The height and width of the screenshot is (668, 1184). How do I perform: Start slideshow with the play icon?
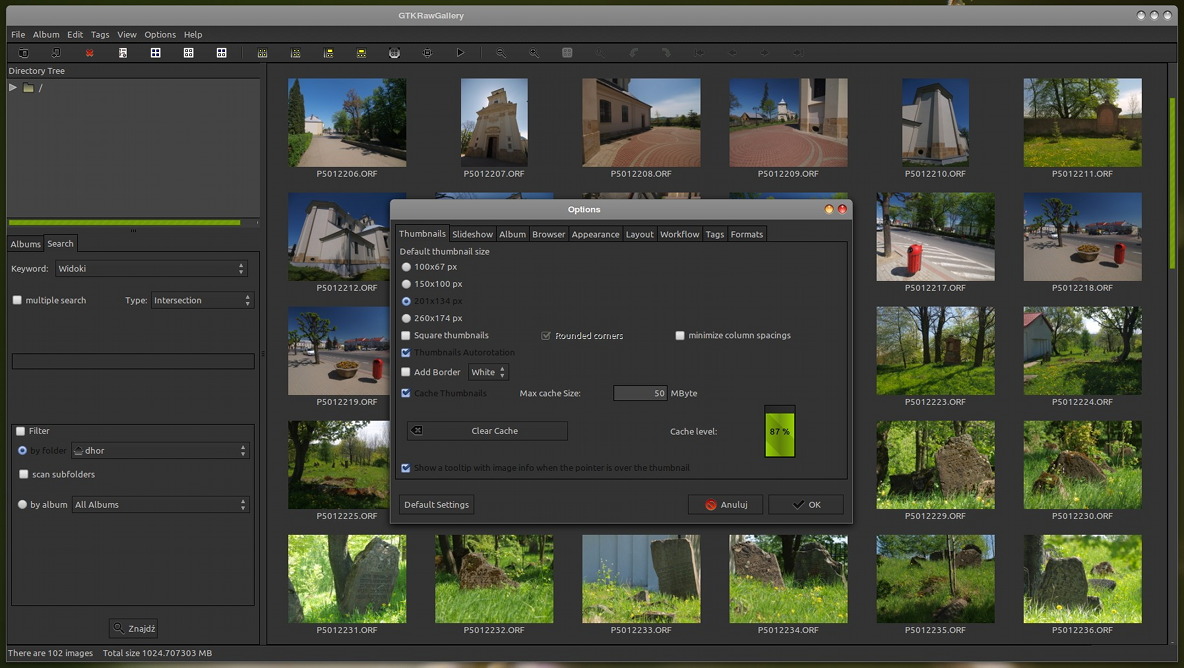tap(460, 53)
